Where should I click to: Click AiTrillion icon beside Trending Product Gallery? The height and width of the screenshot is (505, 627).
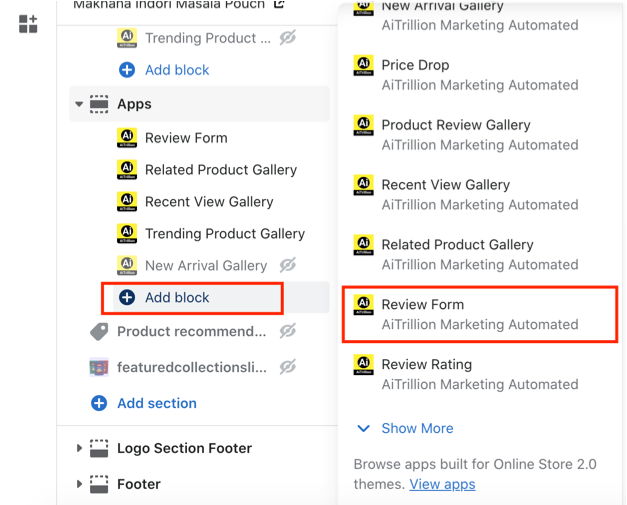[x=127, y=234]
